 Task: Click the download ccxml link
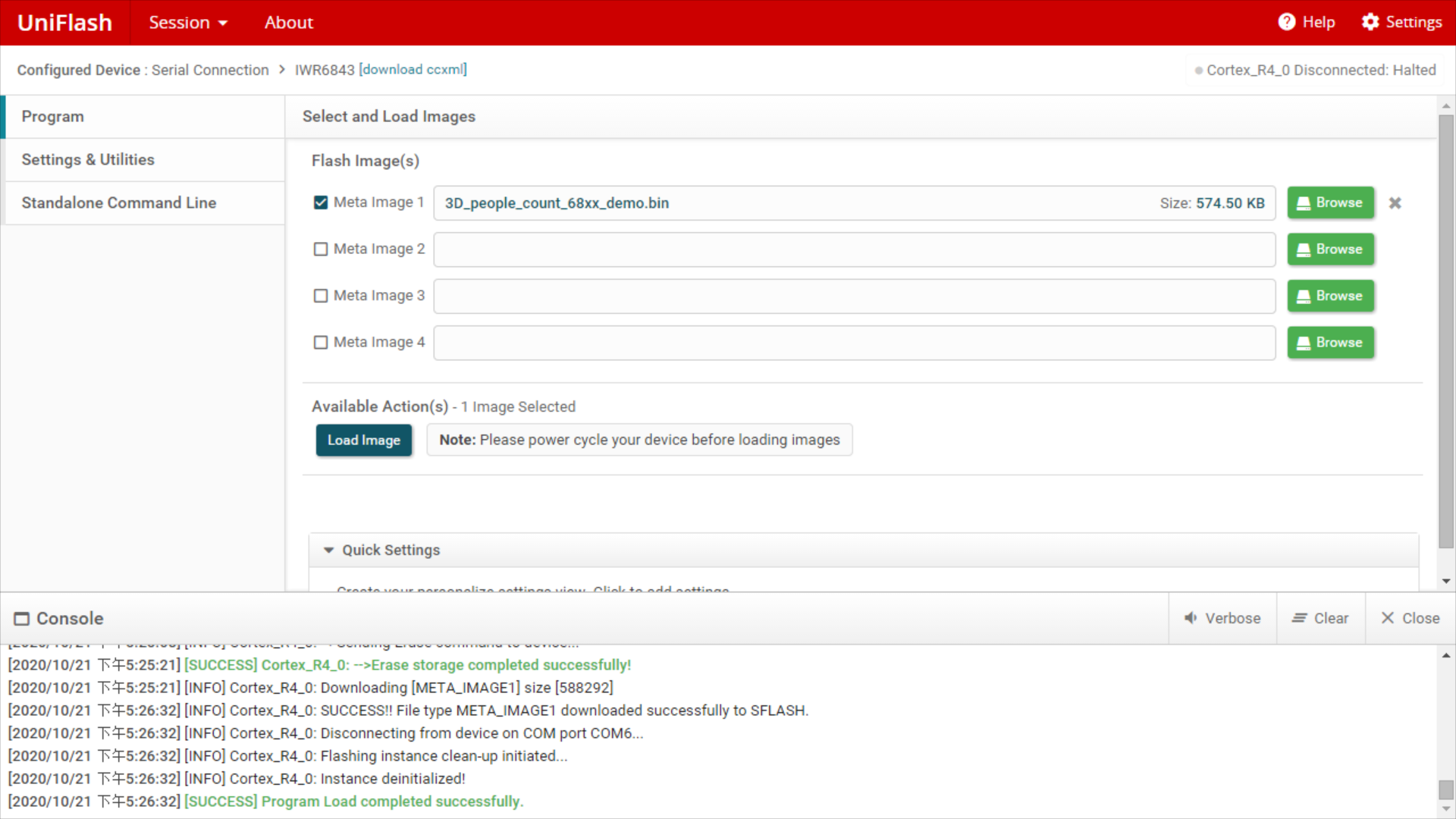(413, 70)
